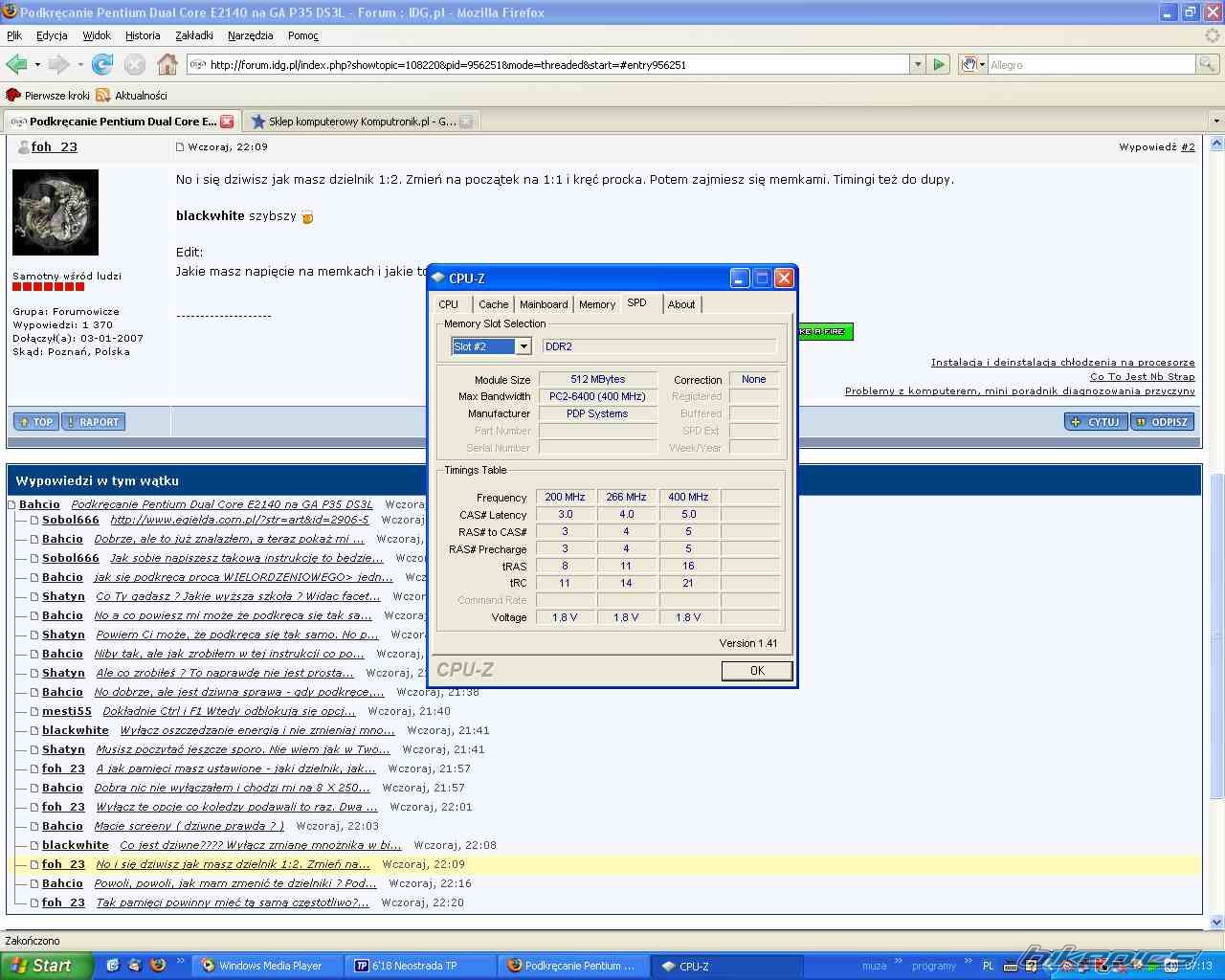Open blackwhite's reply Wyłącz oszczędzanie energii
Image resolution: width=1225 pixels, height=980 pixels.
[257, 730]
